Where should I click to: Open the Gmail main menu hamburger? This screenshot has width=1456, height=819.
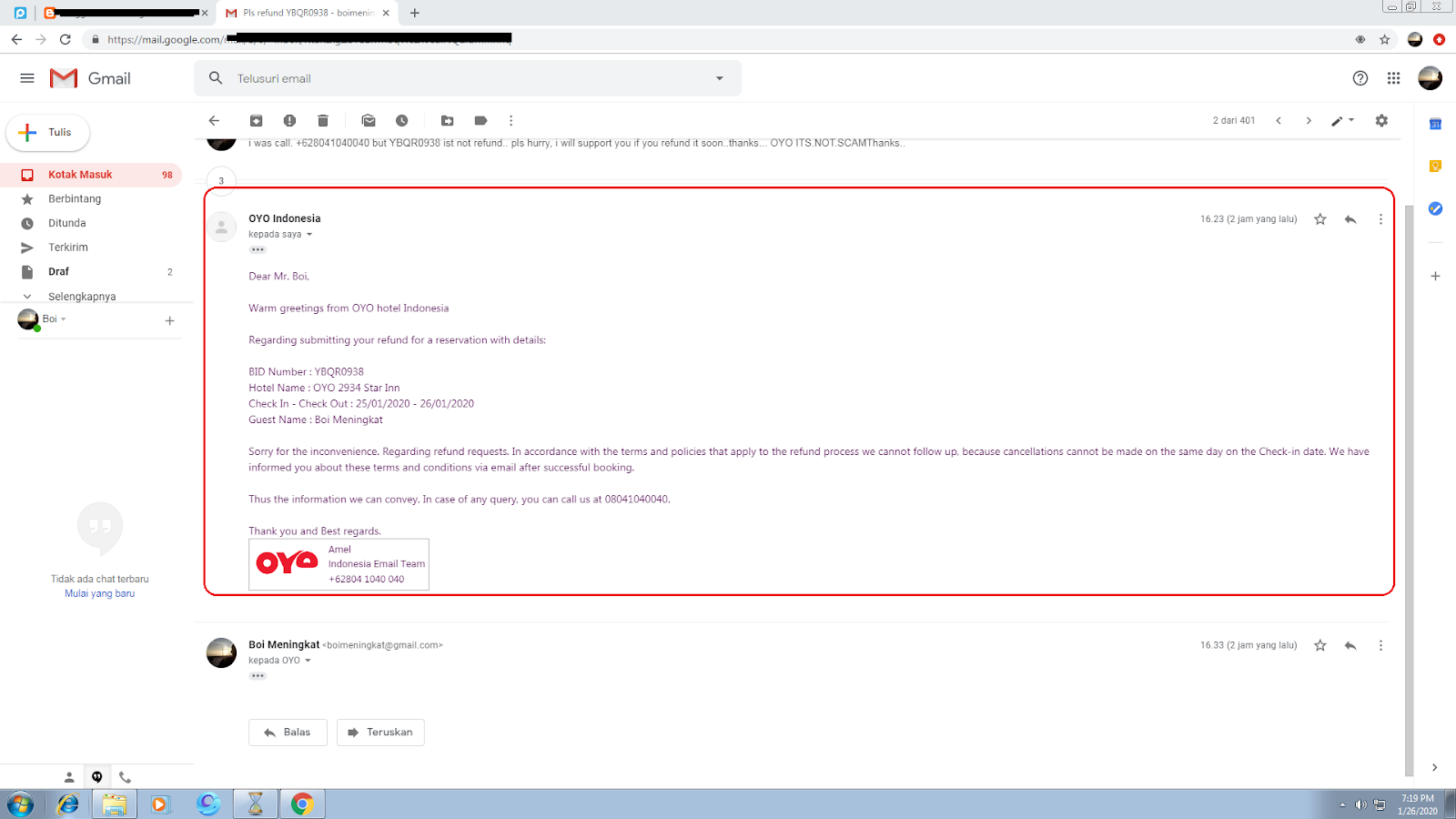pyautogui.click(x=27, y=78)
